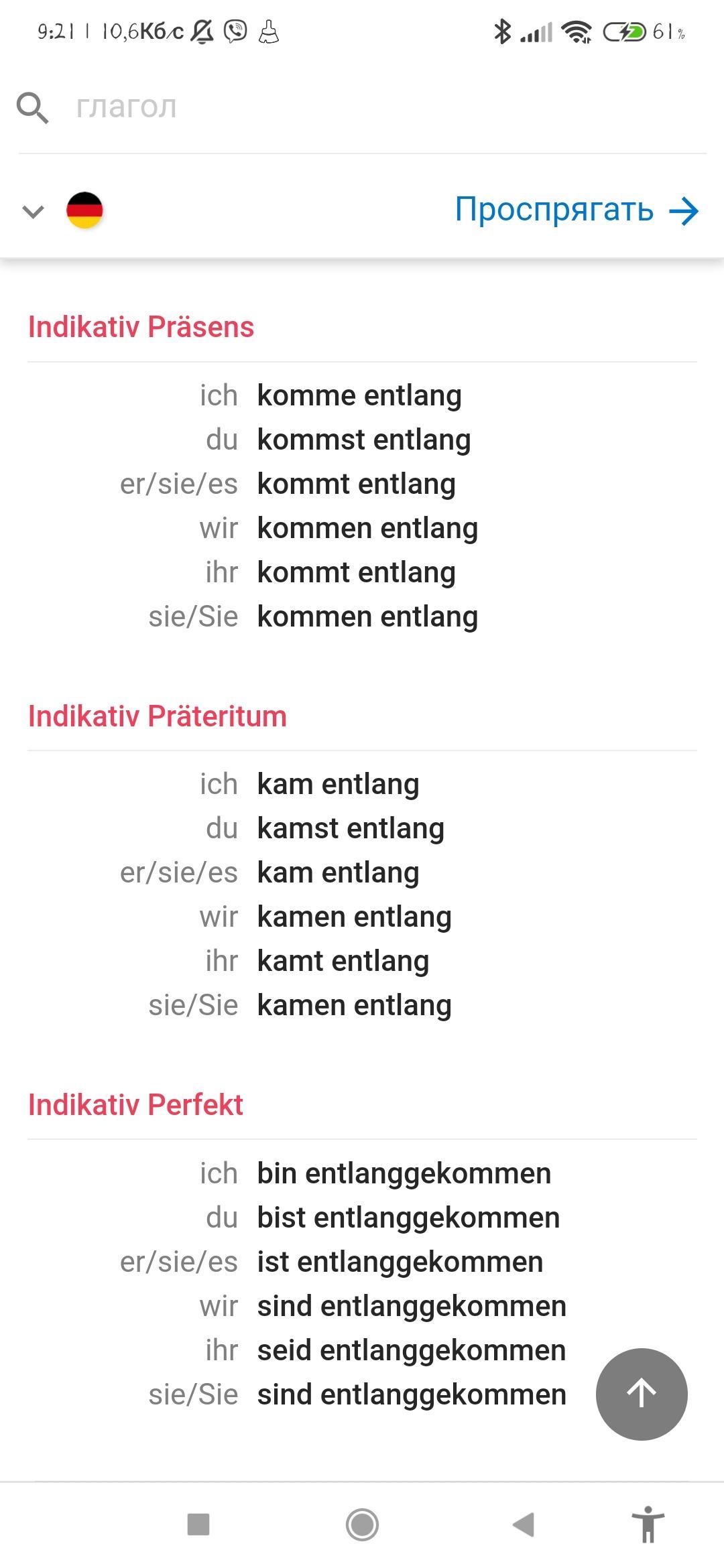Tap the battery indicator in status bar

[x=623, y=31]
